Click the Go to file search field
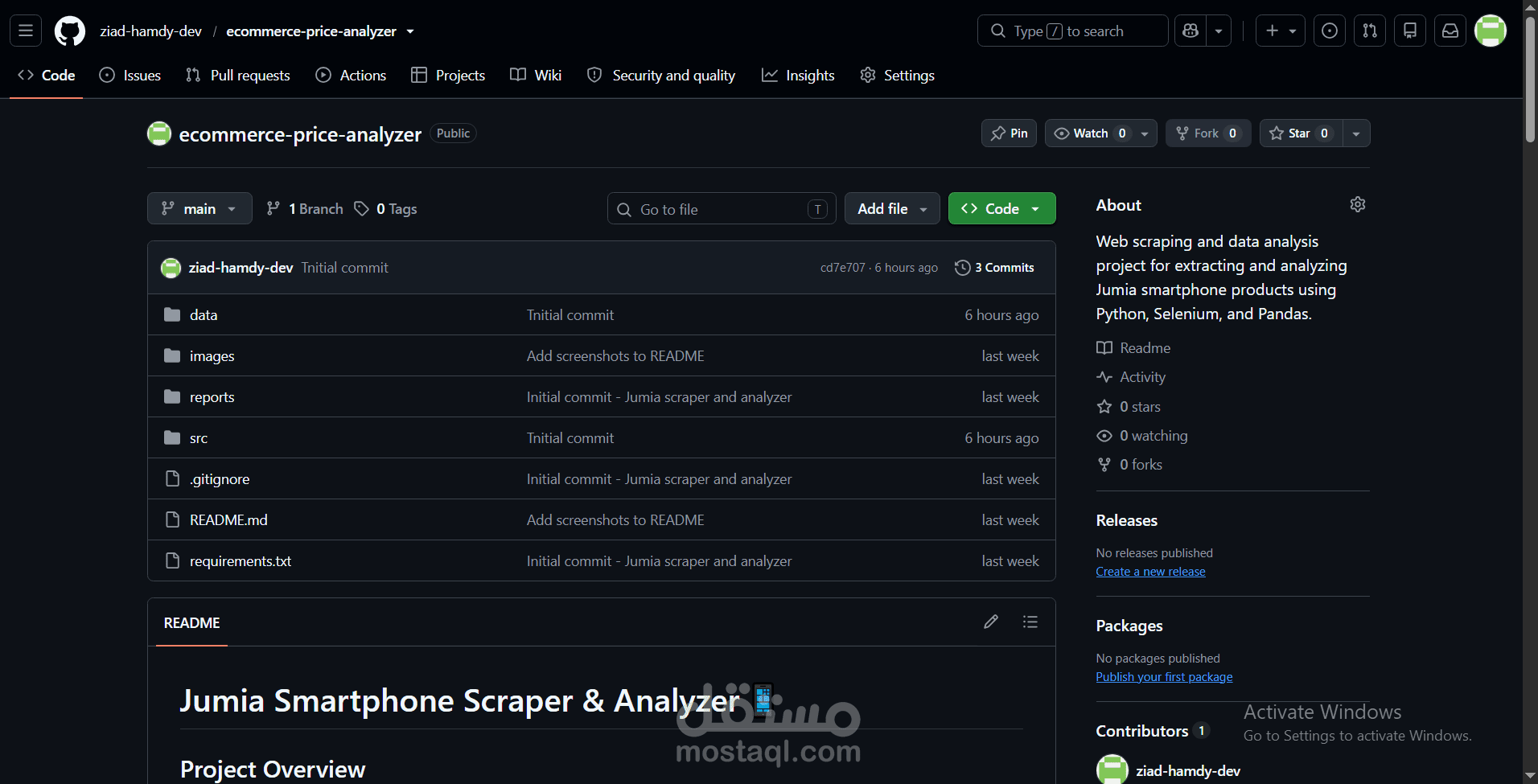The image size is (1538, 784). click(x=722, y=209)
